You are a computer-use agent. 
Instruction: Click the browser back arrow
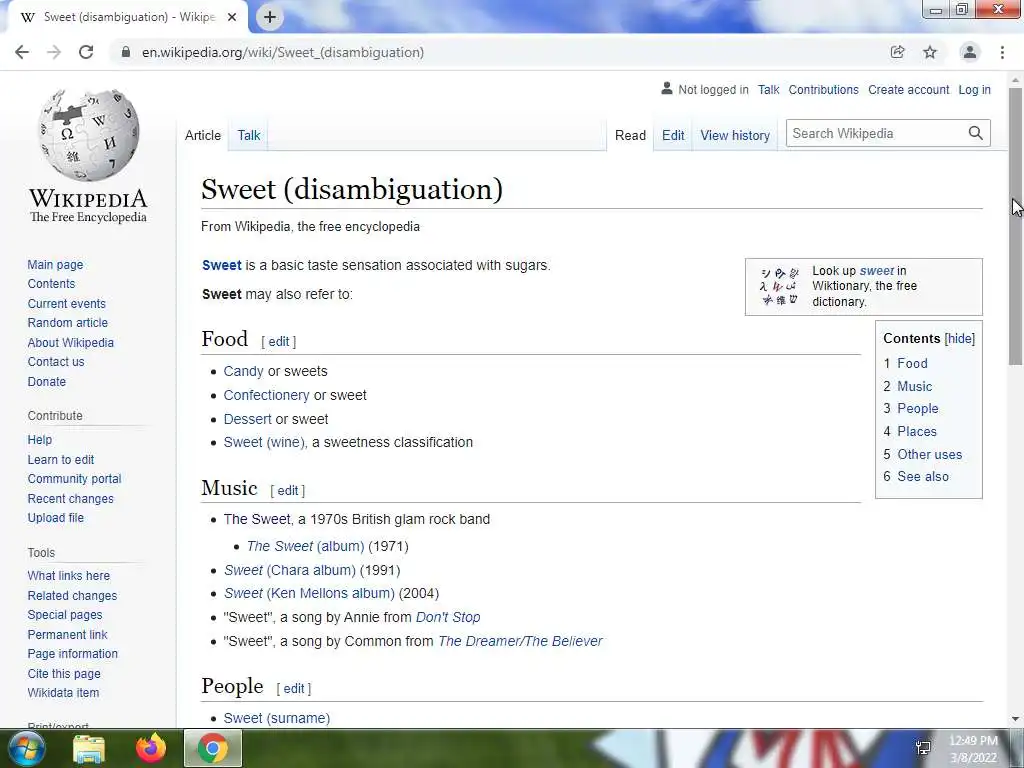(22, 52)
